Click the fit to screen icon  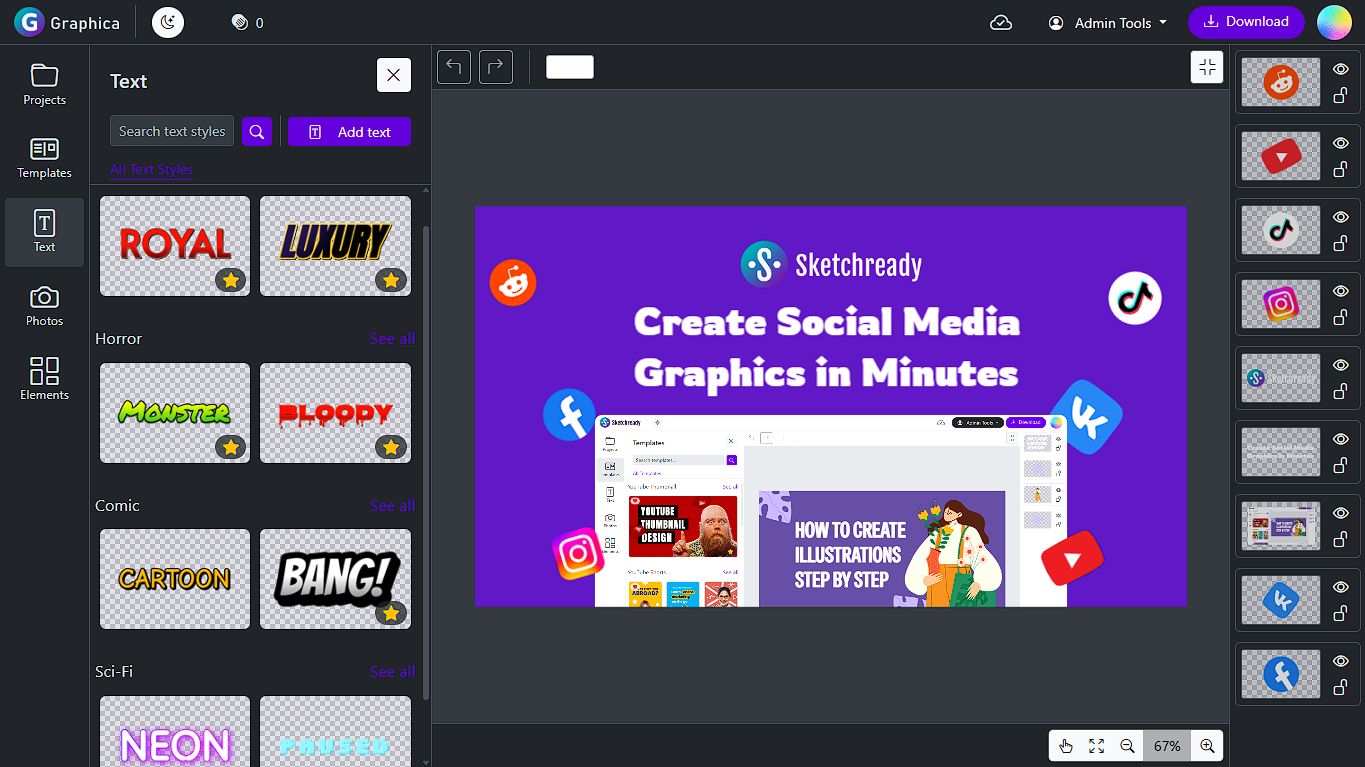(1096, 746)
